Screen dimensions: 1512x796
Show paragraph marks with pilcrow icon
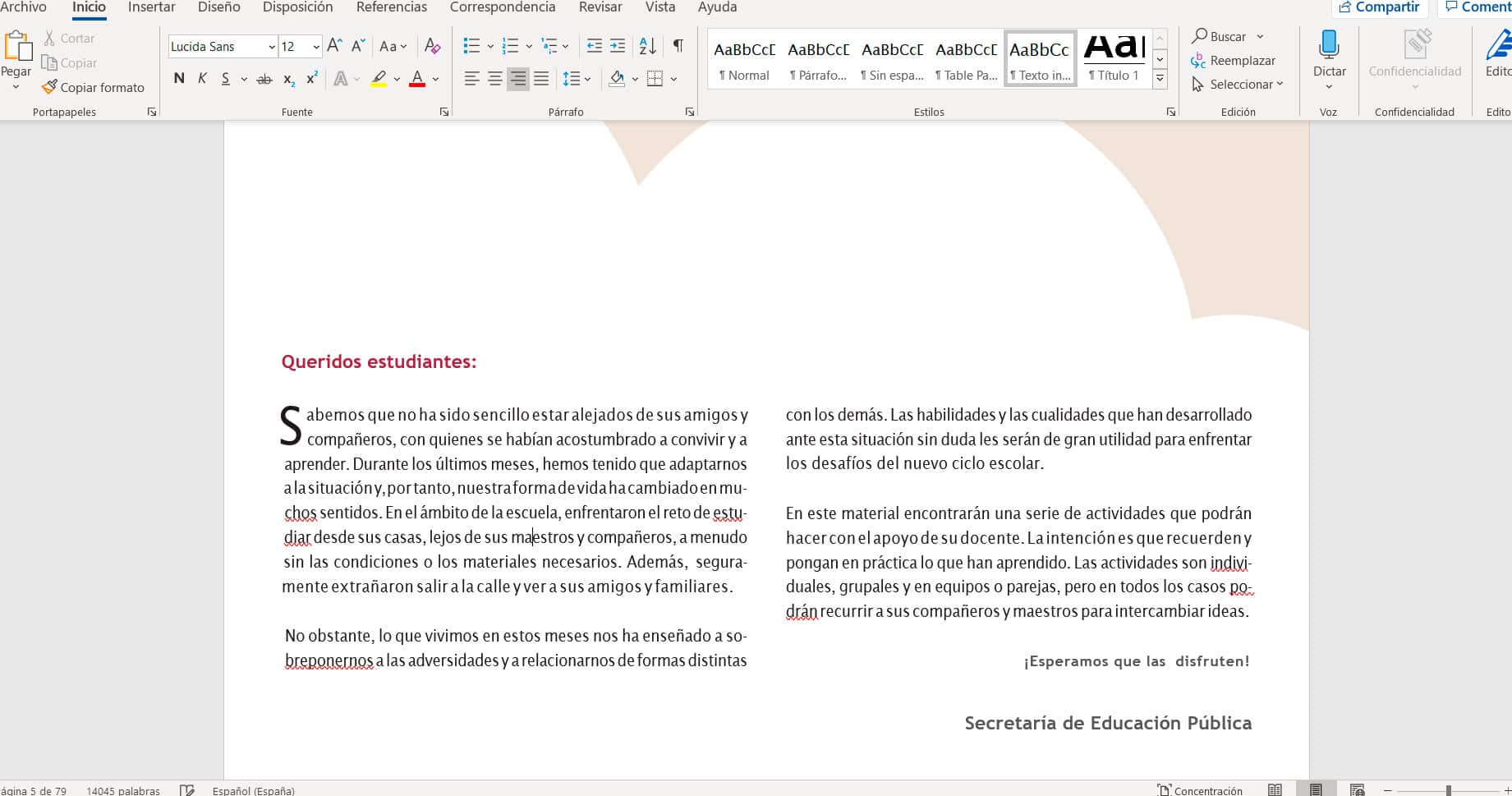(x=678, y=46)
